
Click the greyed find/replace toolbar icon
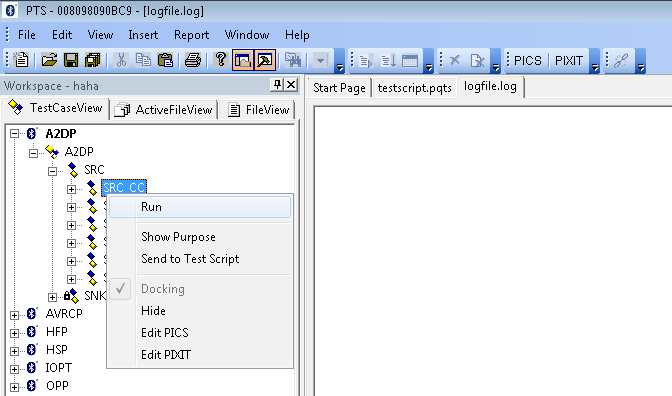pyautogui.click(x=293, y=60)
